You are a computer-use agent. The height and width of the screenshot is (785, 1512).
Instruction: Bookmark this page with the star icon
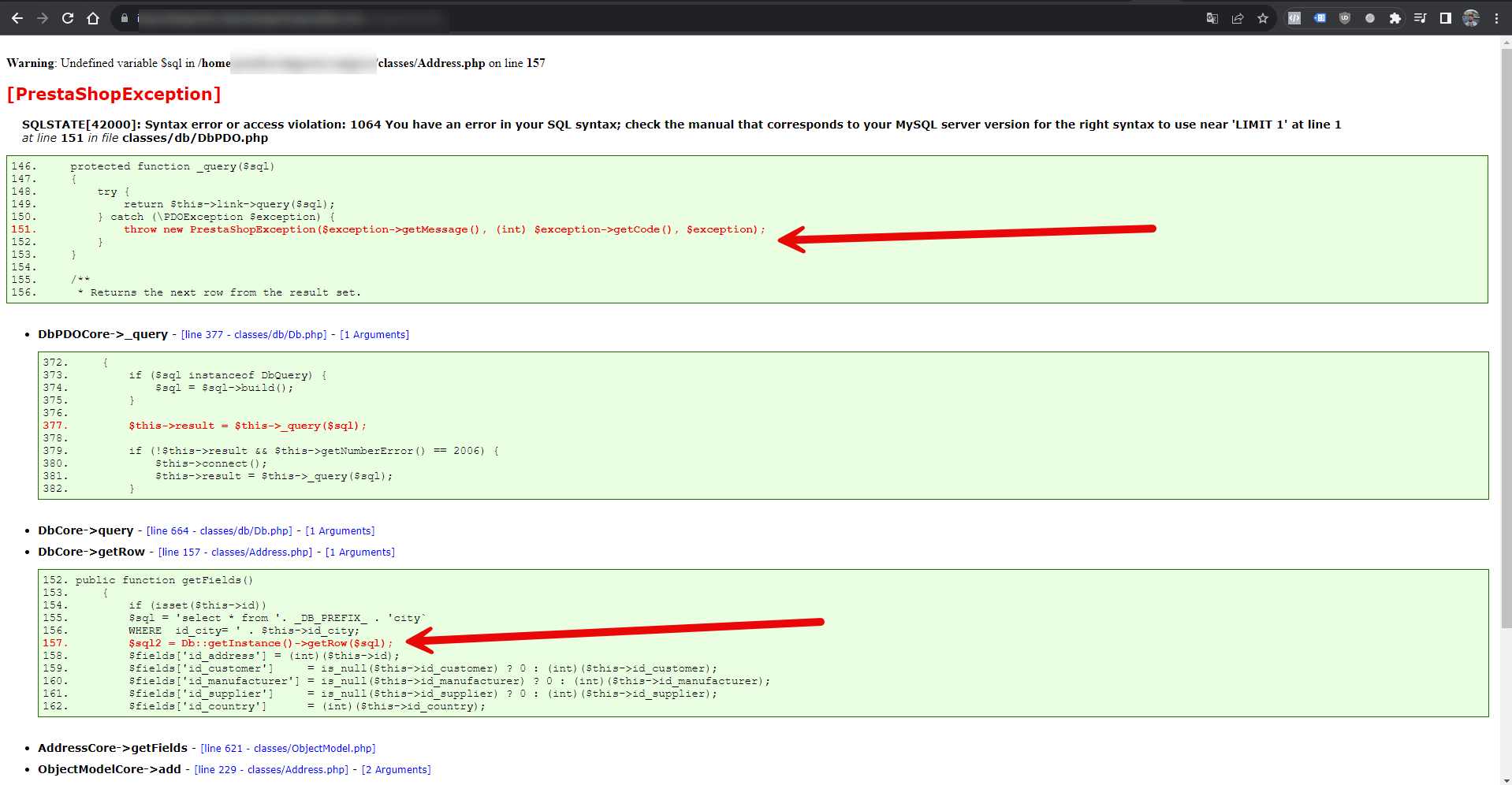(1263, 18)
